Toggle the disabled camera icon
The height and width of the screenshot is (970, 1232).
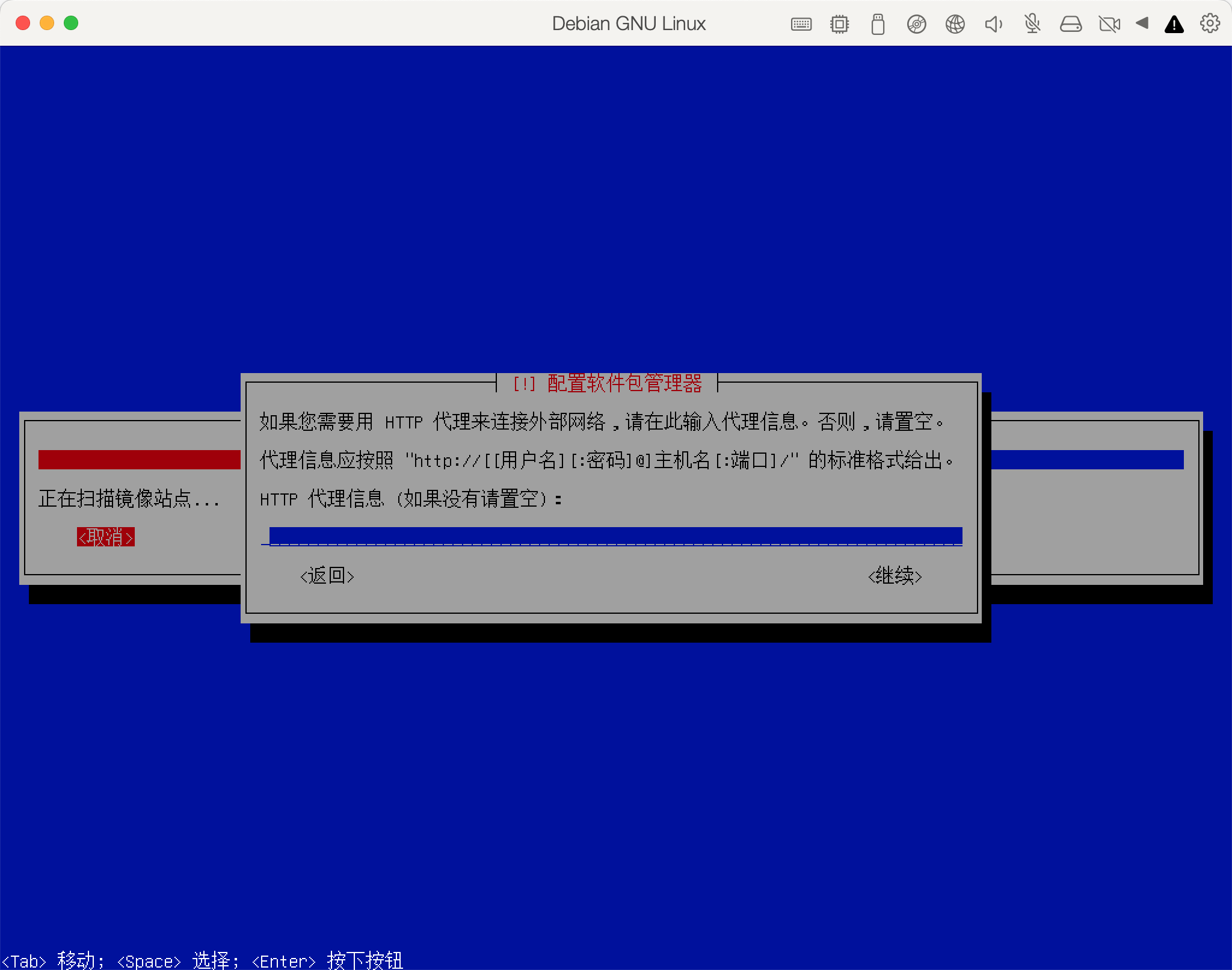[x=1109, y=24]
